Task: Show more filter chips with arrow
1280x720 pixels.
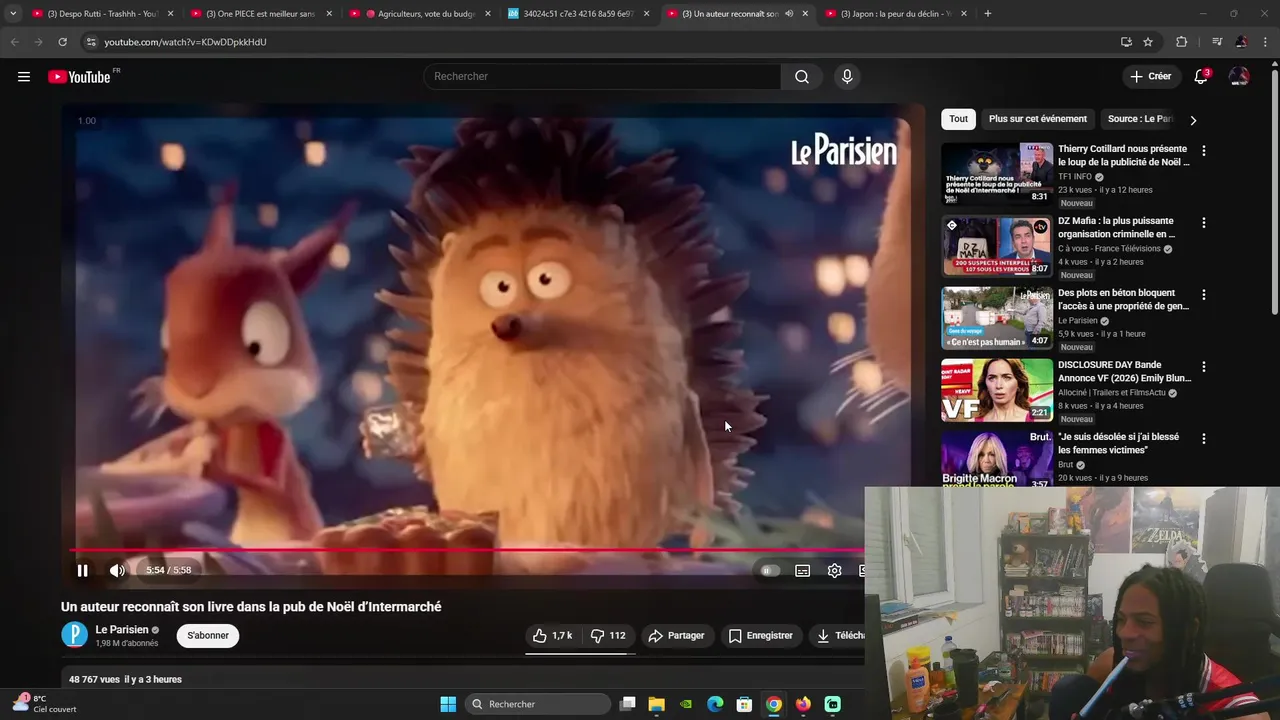Action: pyautogui.click(x=1193, y=120)
